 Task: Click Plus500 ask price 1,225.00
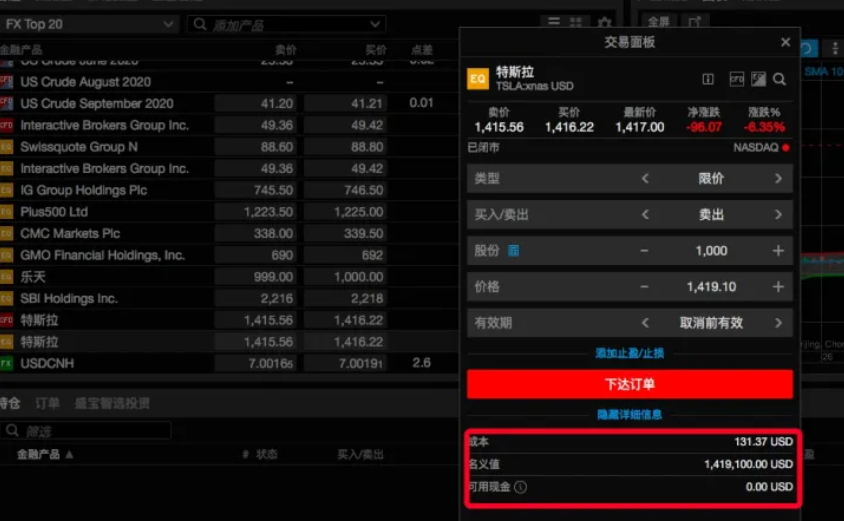point(345,212)
